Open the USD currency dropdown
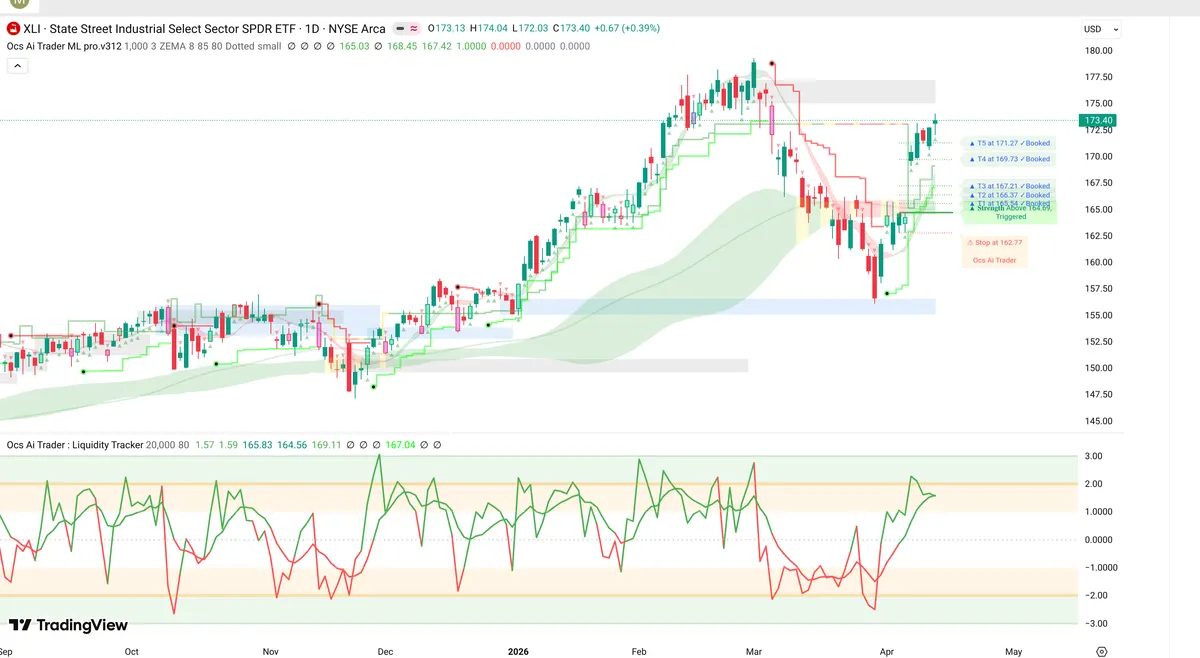 pyautogui.click(x=1101, y=29)
